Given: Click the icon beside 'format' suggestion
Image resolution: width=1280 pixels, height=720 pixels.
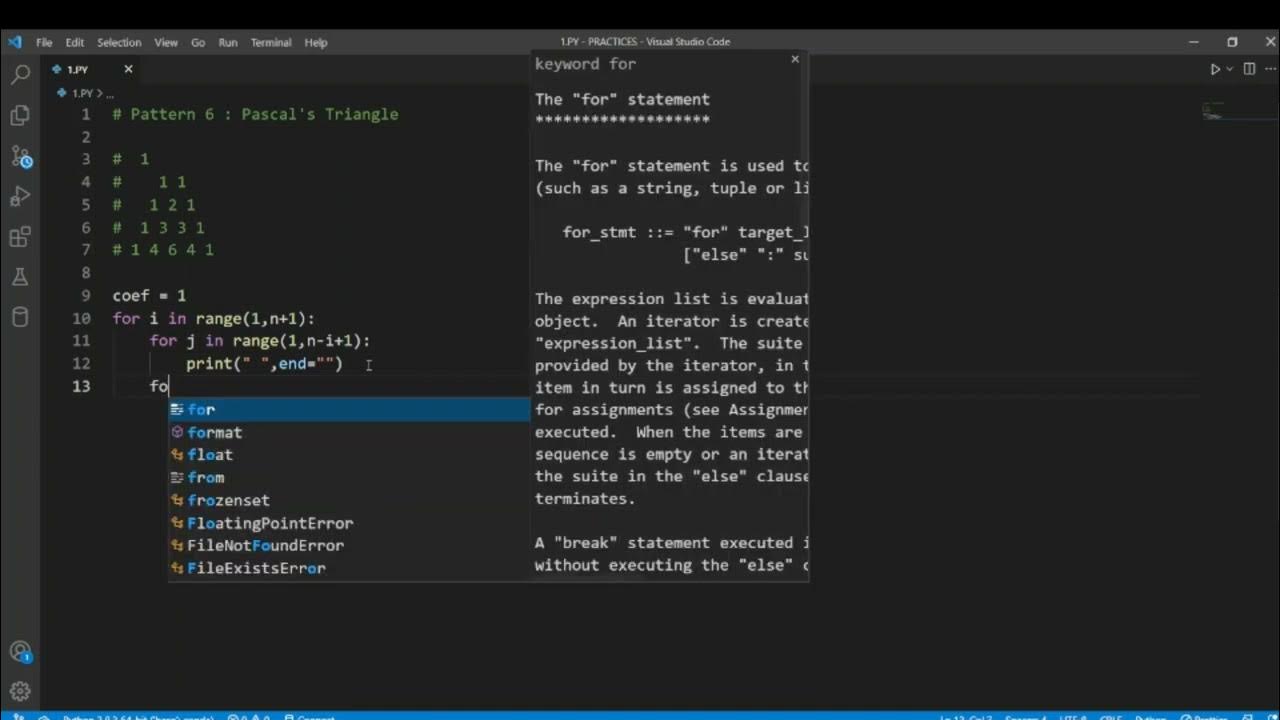Looking at the screenshot, I should 177,432.
